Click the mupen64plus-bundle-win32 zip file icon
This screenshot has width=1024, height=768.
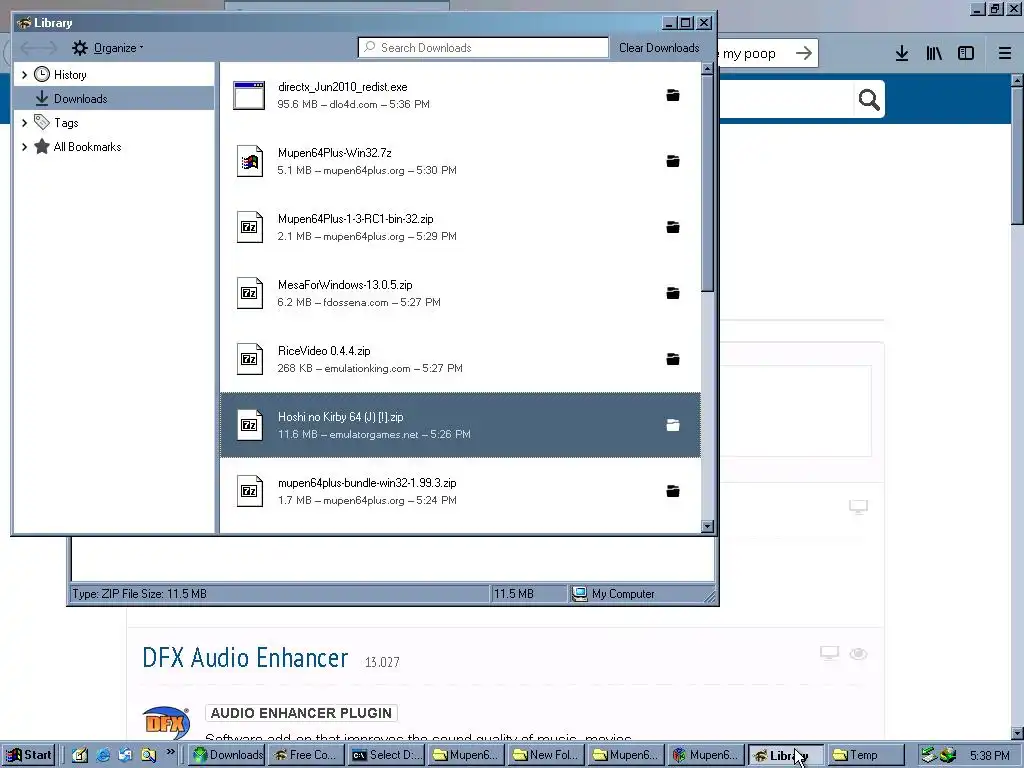[x=249, y=491]
